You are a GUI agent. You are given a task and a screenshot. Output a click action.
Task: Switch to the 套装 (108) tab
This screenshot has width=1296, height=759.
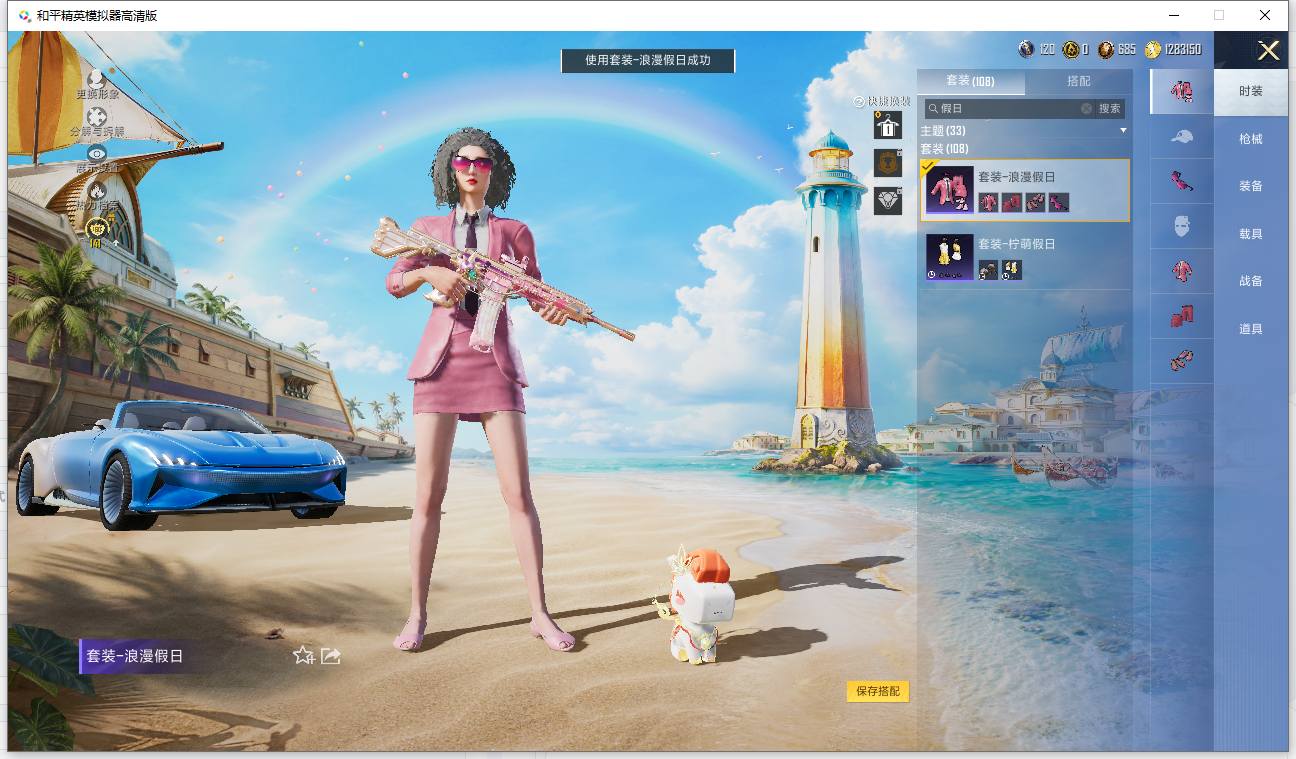click(x=970, y=81)
